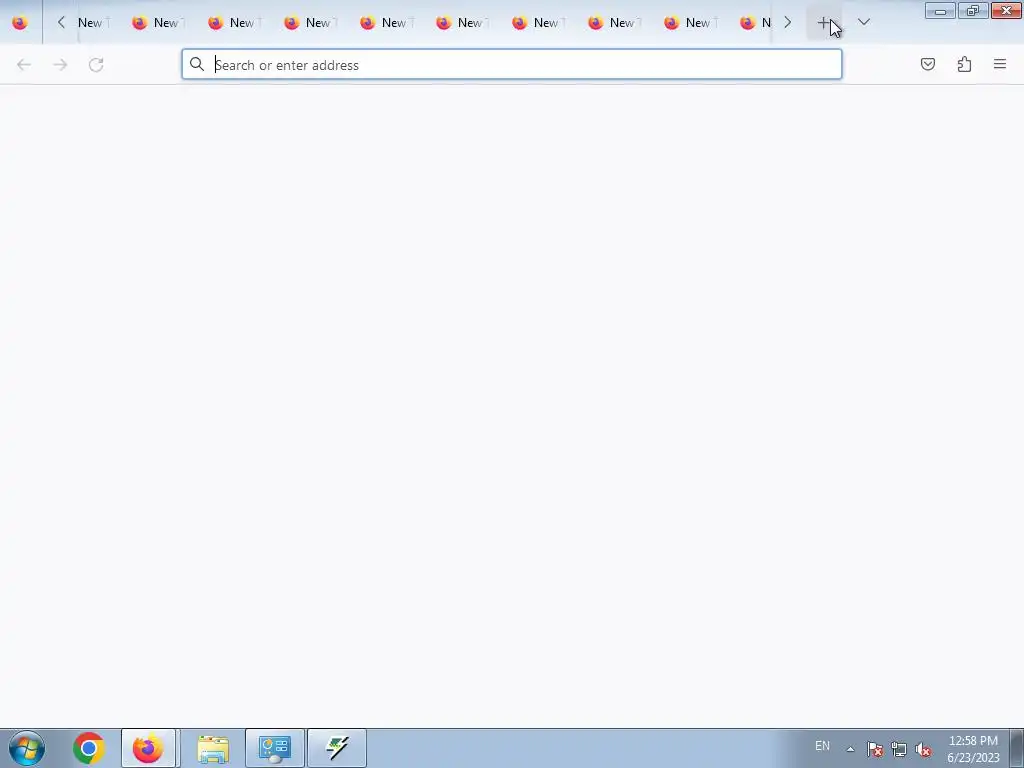Restore down the Firefox window

[972, 10]
